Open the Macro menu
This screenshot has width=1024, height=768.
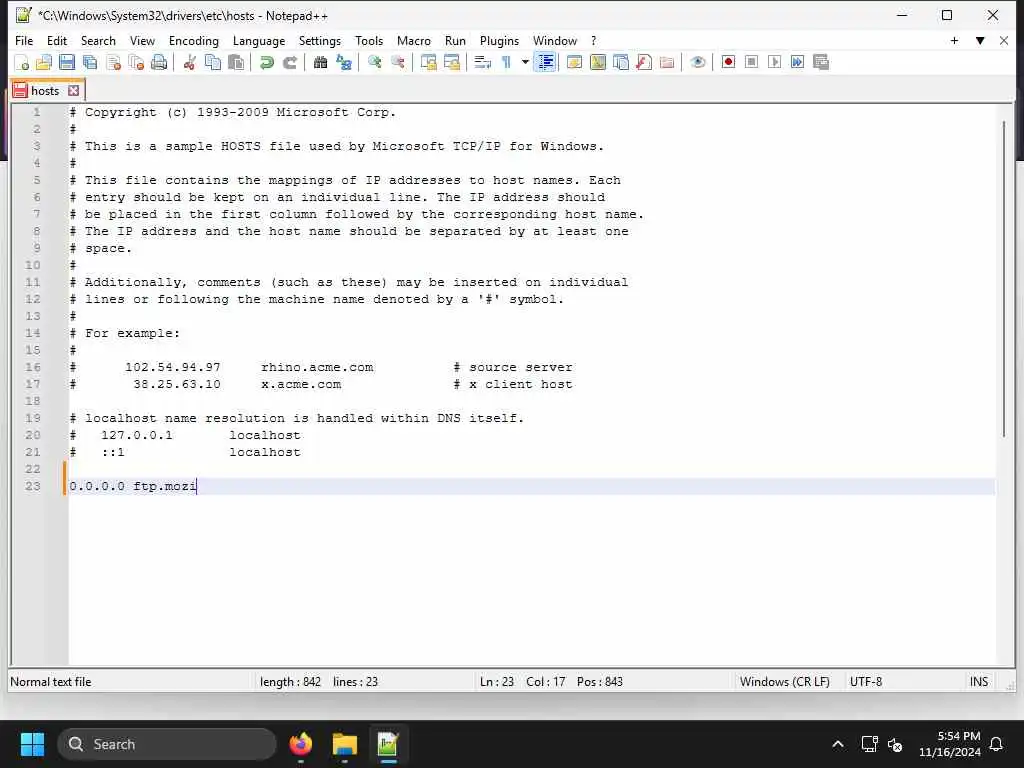pos(414,40)
